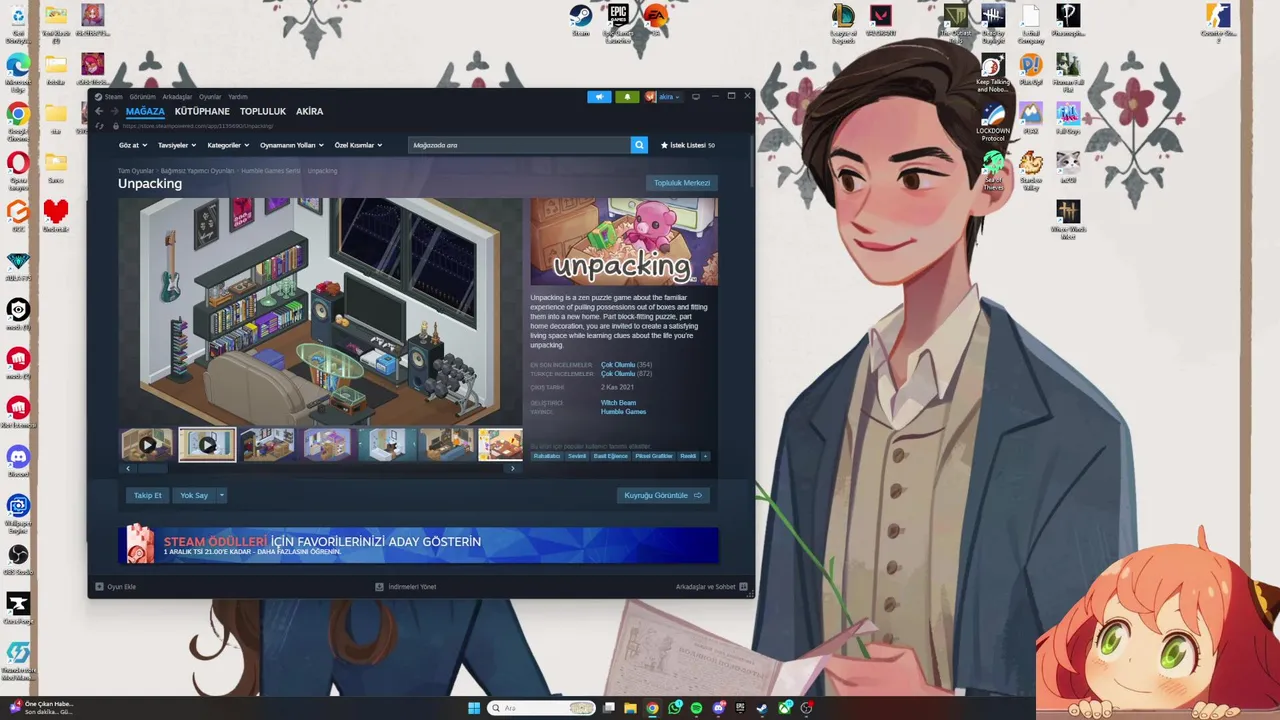This screenshot has width=1280, height=720.
Task: Open League of Legends desktop shortcut
Action: 843,22
